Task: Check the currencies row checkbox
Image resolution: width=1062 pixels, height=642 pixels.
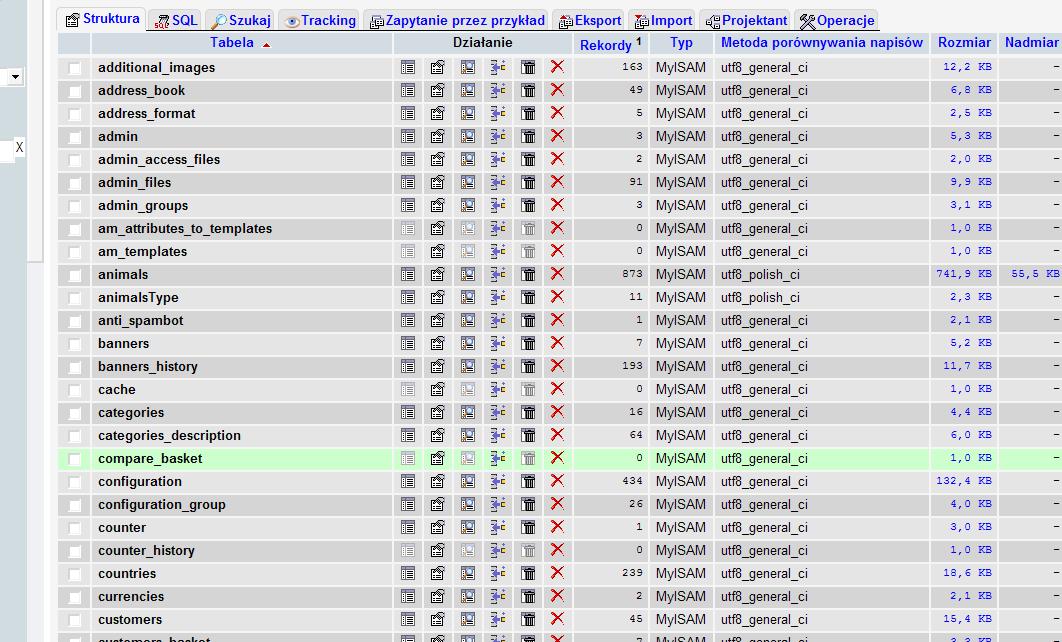Action: click(75, 597)
